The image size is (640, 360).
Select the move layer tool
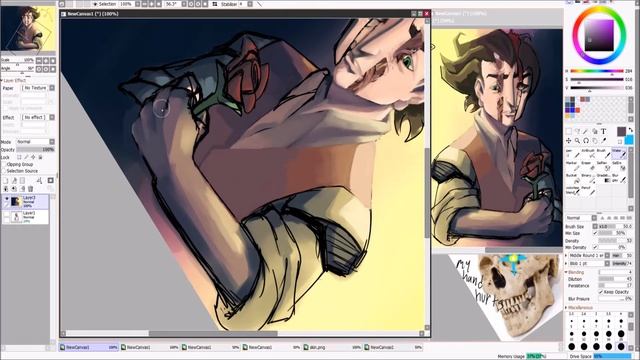tap(569, 141)
